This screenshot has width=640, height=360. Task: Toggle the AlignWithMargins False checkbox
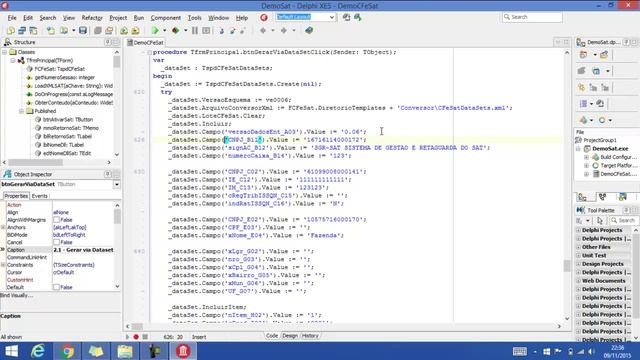pyautogui.click(x=56, y=220)
